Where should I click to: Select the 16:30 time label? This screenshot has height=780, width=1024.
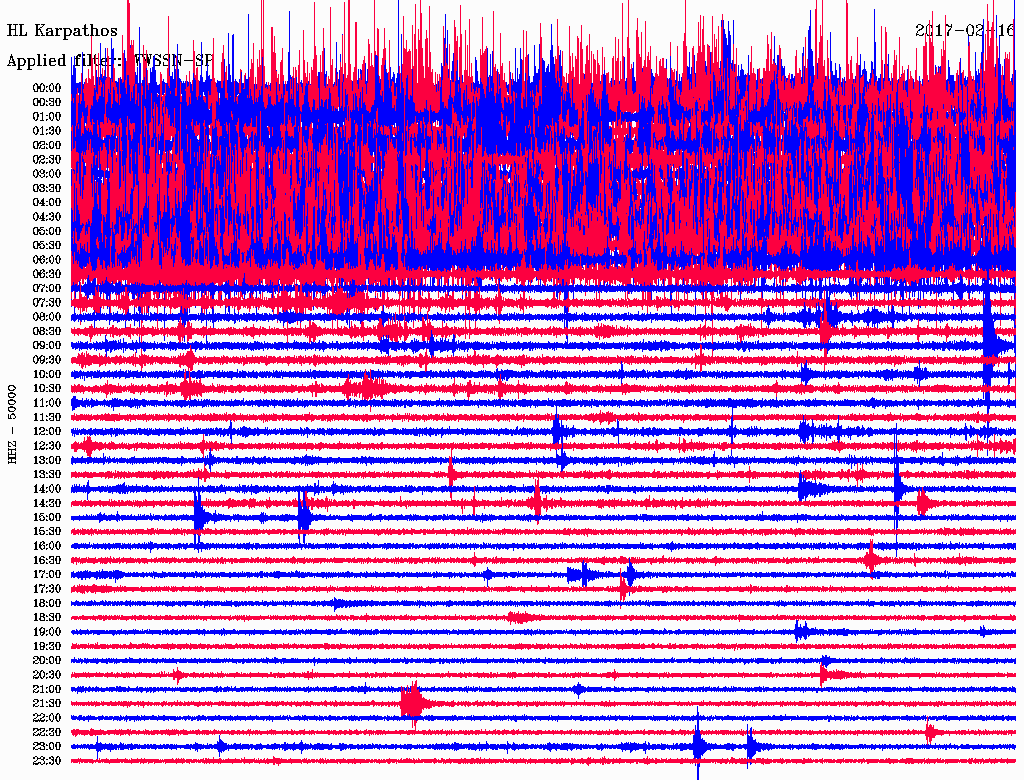(x=47, y=561)
